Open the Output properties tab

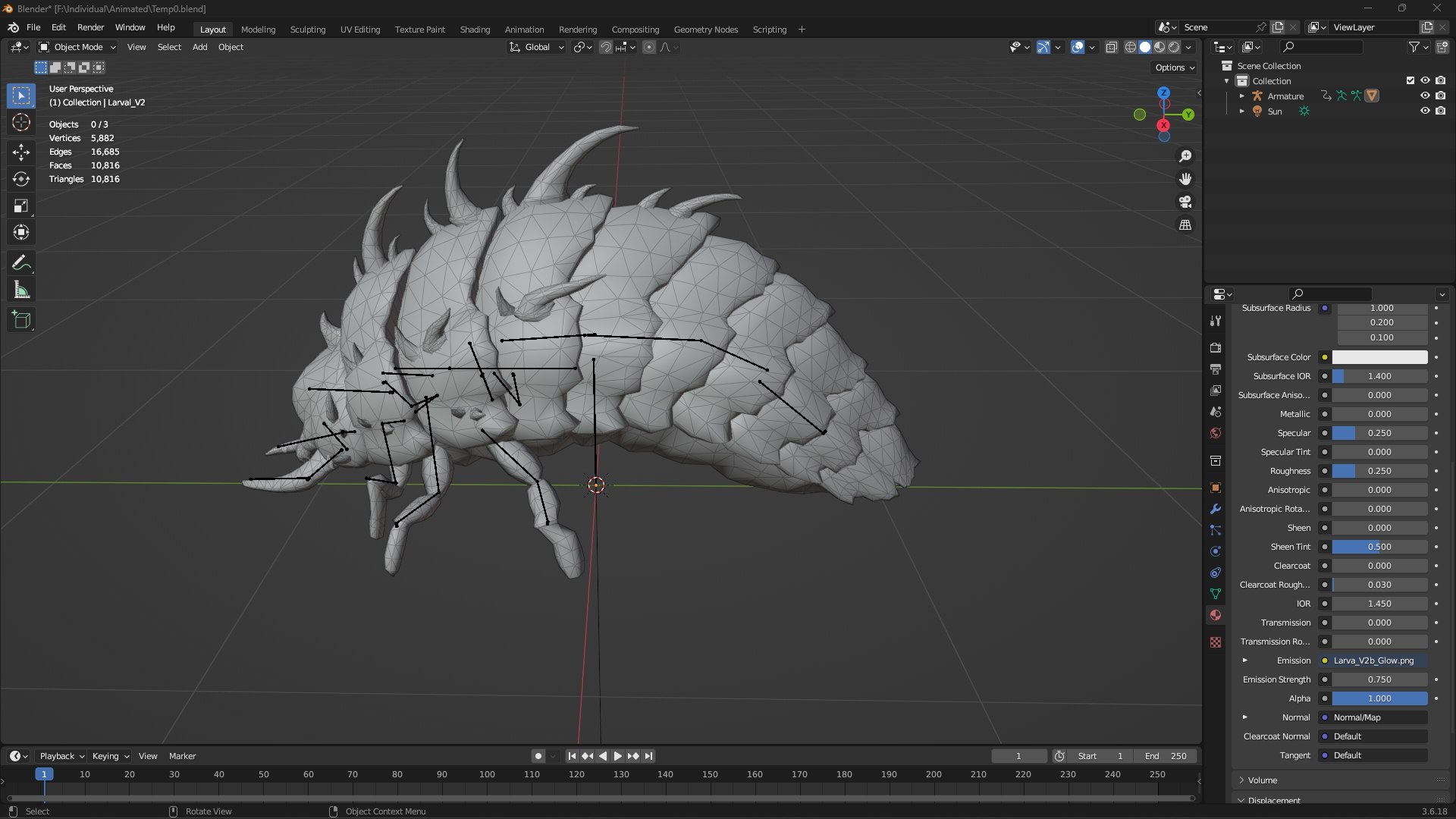[1216, 369]
